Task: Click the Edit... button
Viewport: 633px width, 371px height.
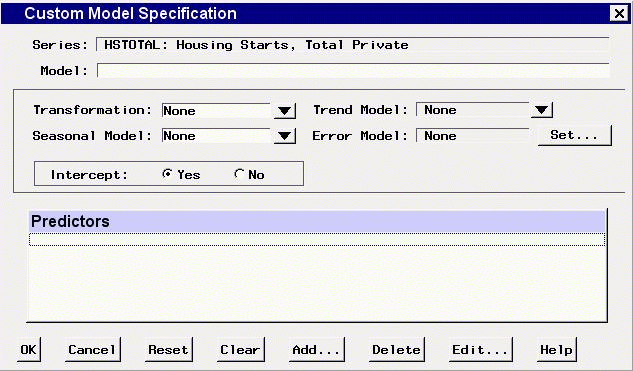Action: point(480,350)
